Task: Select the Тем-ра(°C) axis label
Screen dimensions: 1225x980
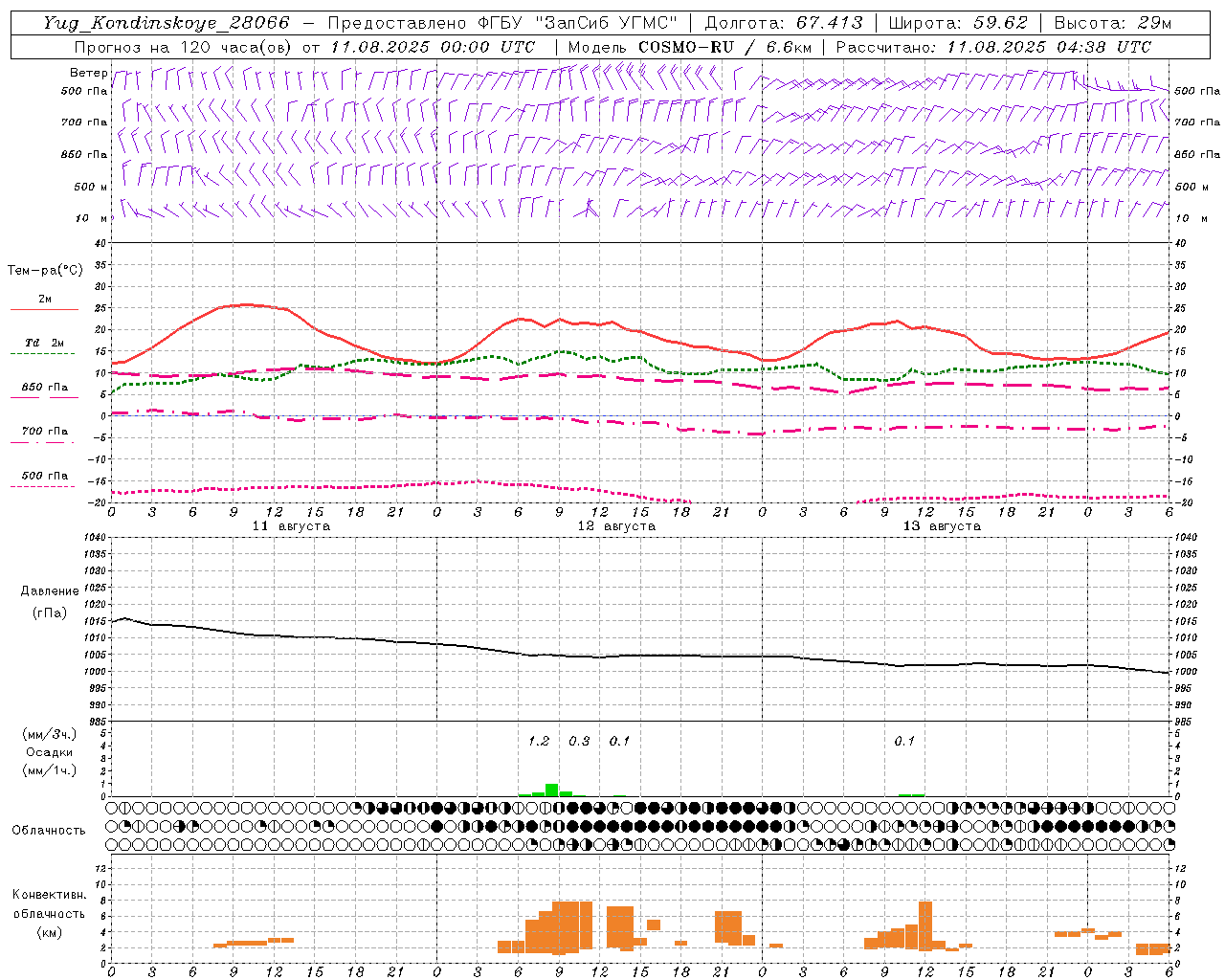Action: [45, 271]
